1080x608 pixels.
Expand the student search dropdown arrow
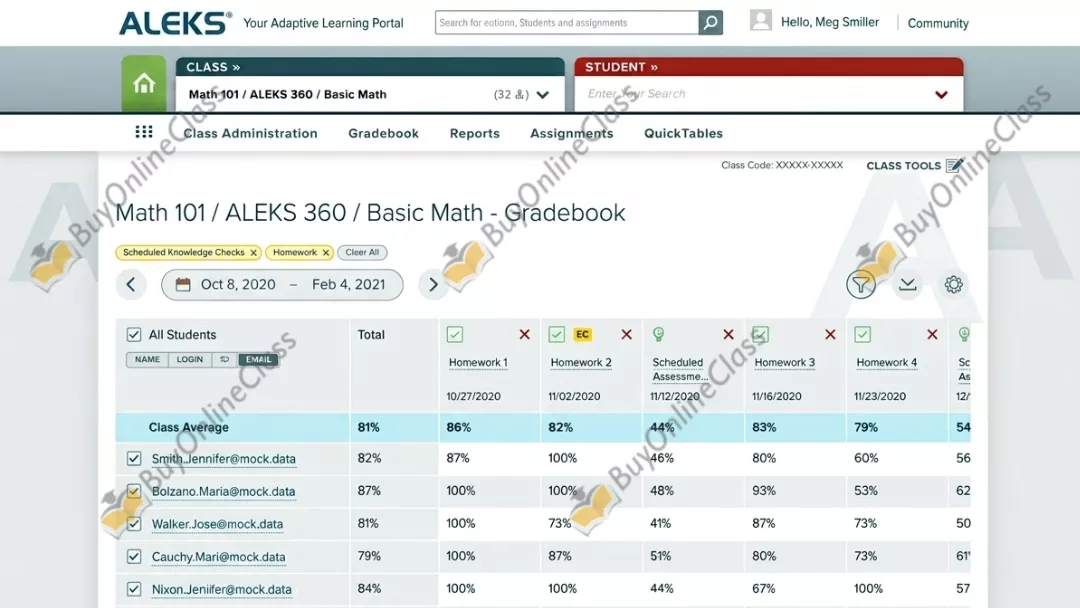941,95
